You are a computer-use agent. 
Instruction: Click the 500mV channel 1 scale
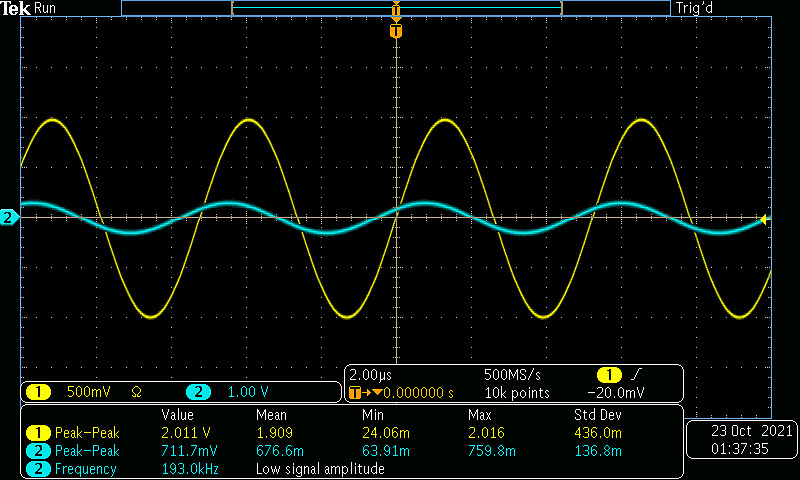point(89,392)
